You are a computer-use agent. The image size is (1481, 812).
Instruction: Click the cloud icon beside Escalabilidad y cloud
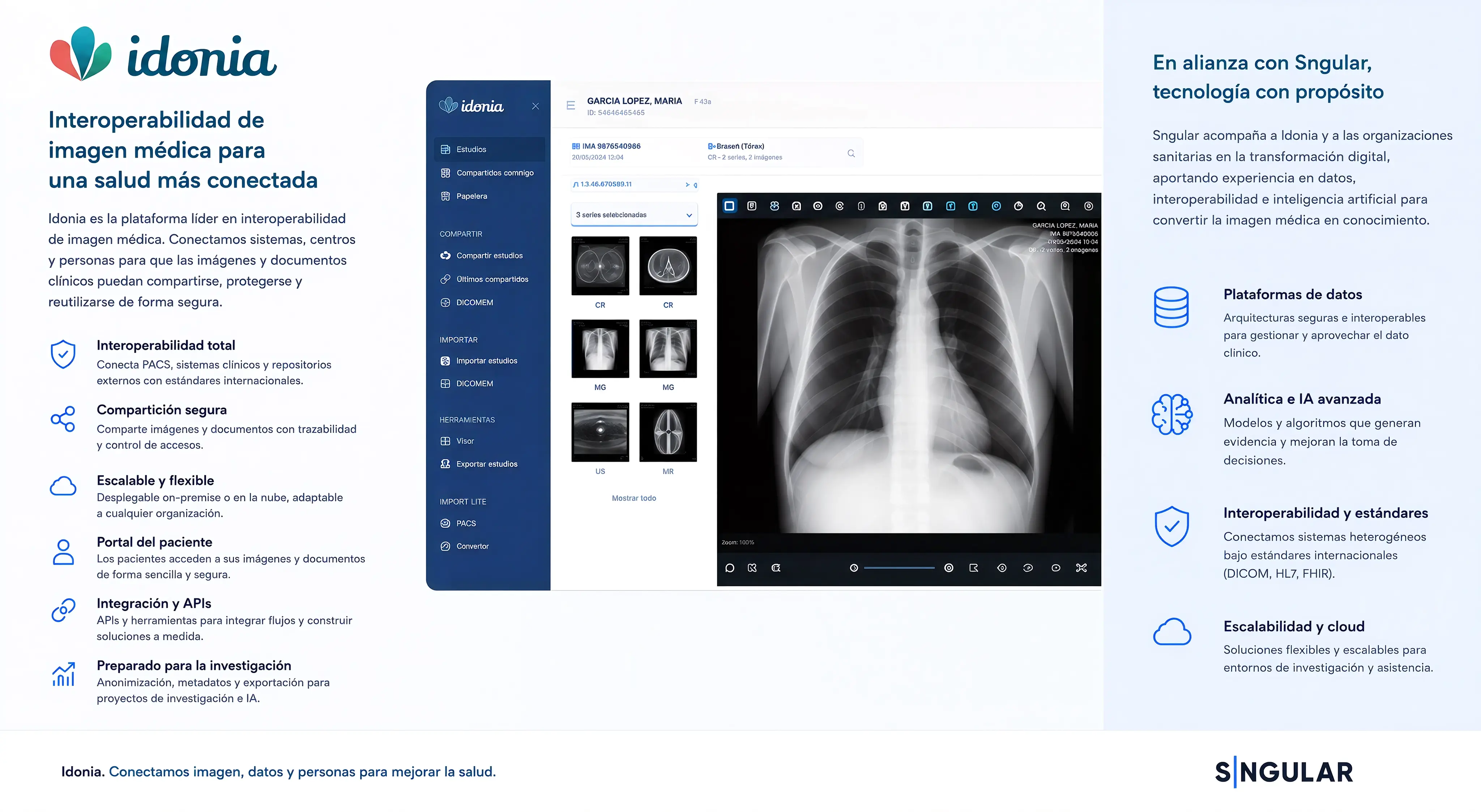[1172, 632]
